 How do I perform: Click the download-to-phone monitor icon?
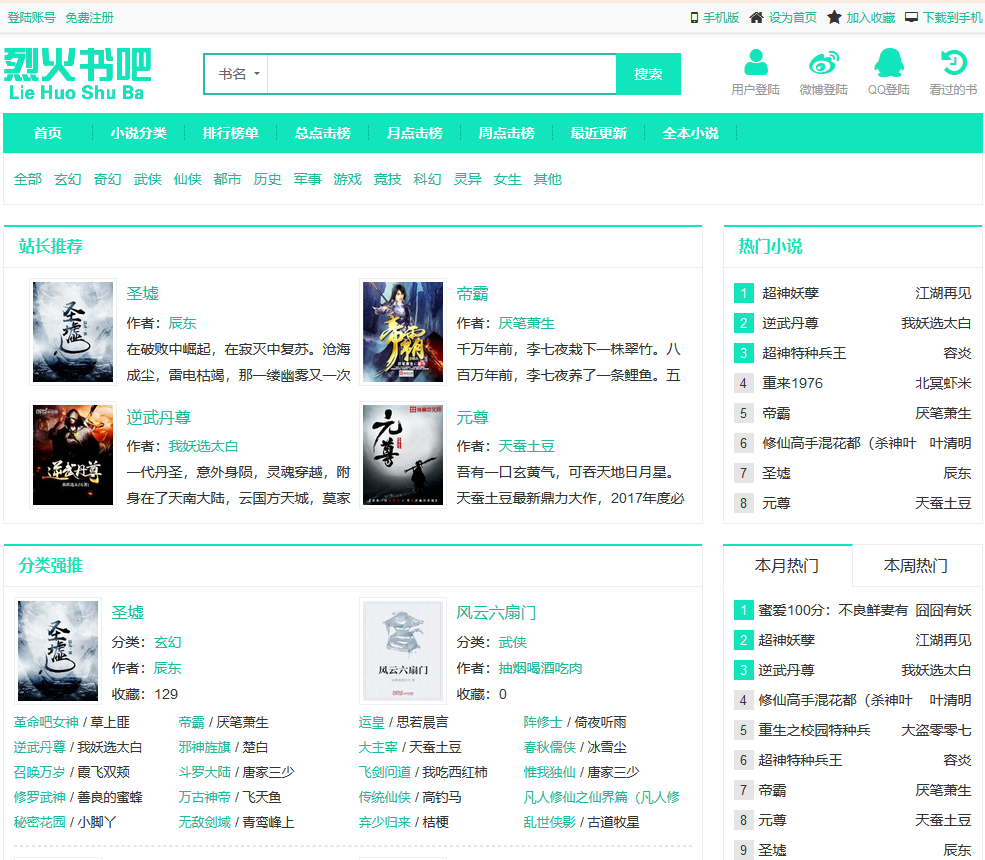pyautogui.click(x=911, y=17)
